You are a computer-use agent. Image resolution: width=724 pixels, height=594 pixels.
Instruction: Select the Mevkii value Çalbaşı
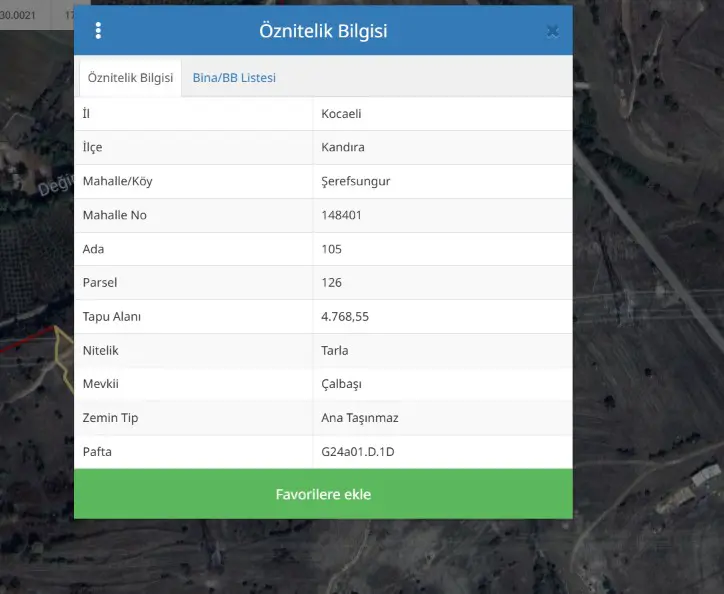tap(341, 384)
